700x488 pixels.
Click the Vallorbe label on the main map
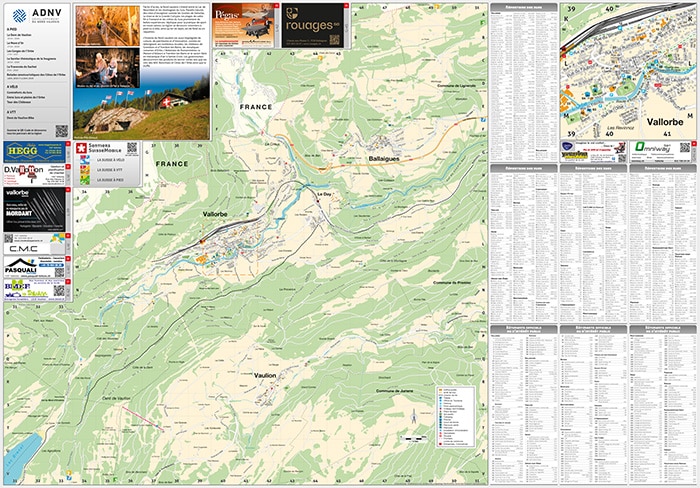pyautogui.click(x=215, y=214)
